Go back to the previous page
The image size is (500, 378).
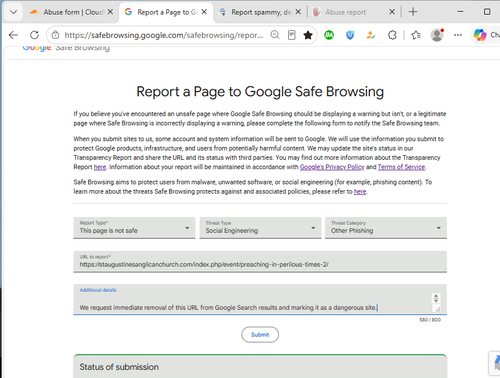point(13,35)
